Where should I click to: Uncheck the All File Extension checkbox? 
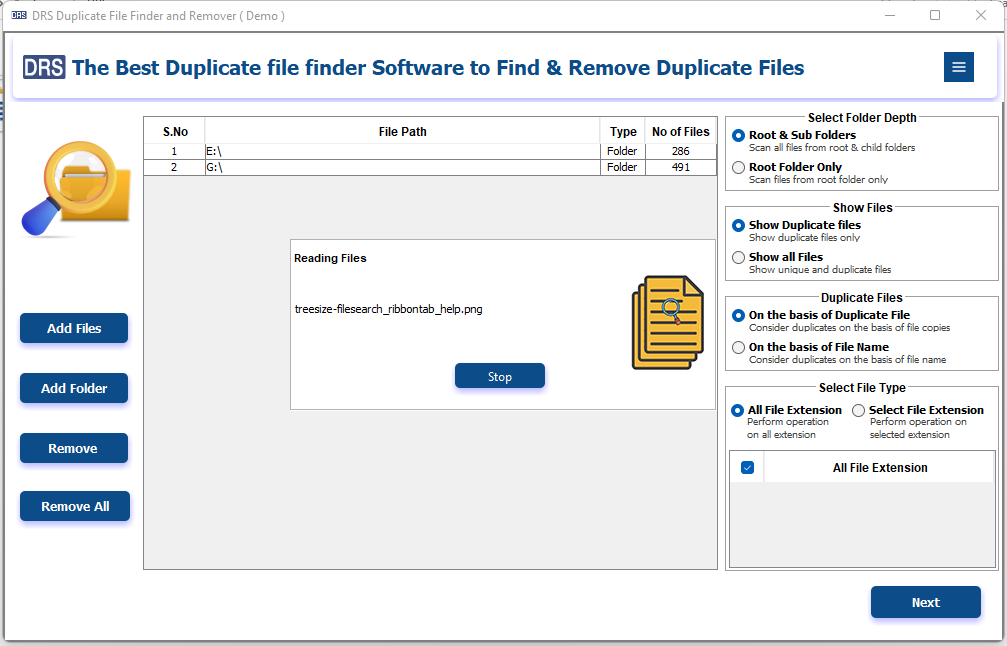pos(747,467)
